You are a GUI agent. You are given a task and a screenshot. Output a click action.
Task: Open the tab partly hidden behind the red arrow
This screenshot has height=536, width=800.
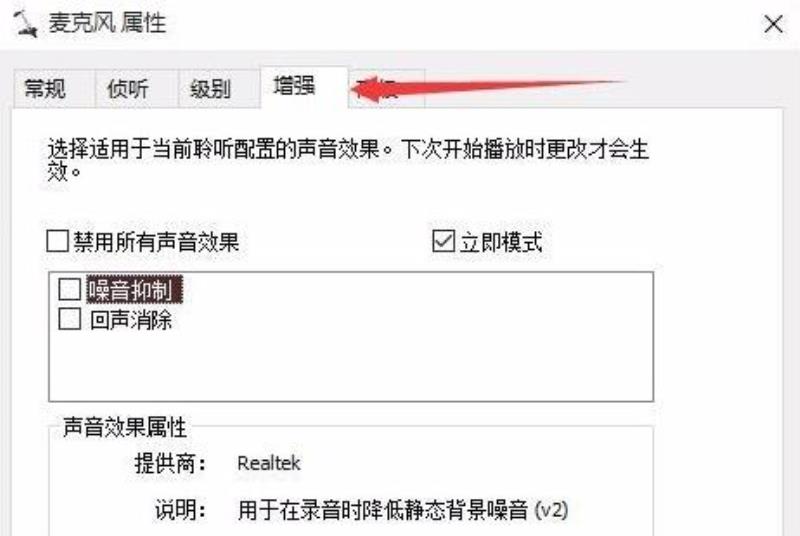pos(386,89)
